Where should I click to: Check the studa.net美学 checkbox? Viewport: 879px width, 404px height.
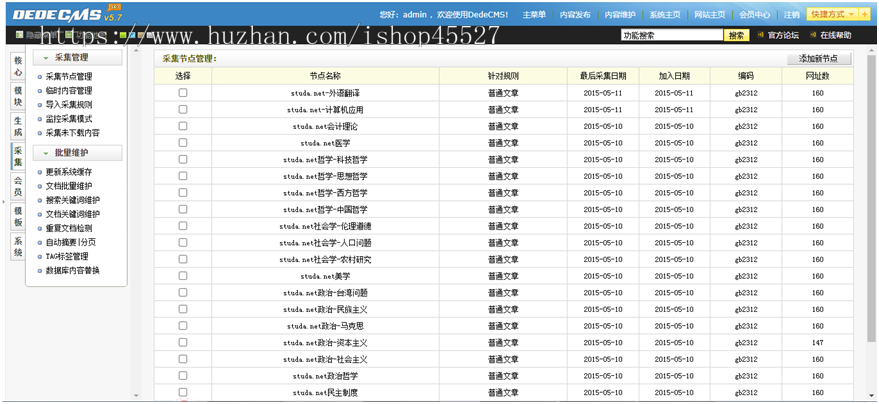point(183,276)
